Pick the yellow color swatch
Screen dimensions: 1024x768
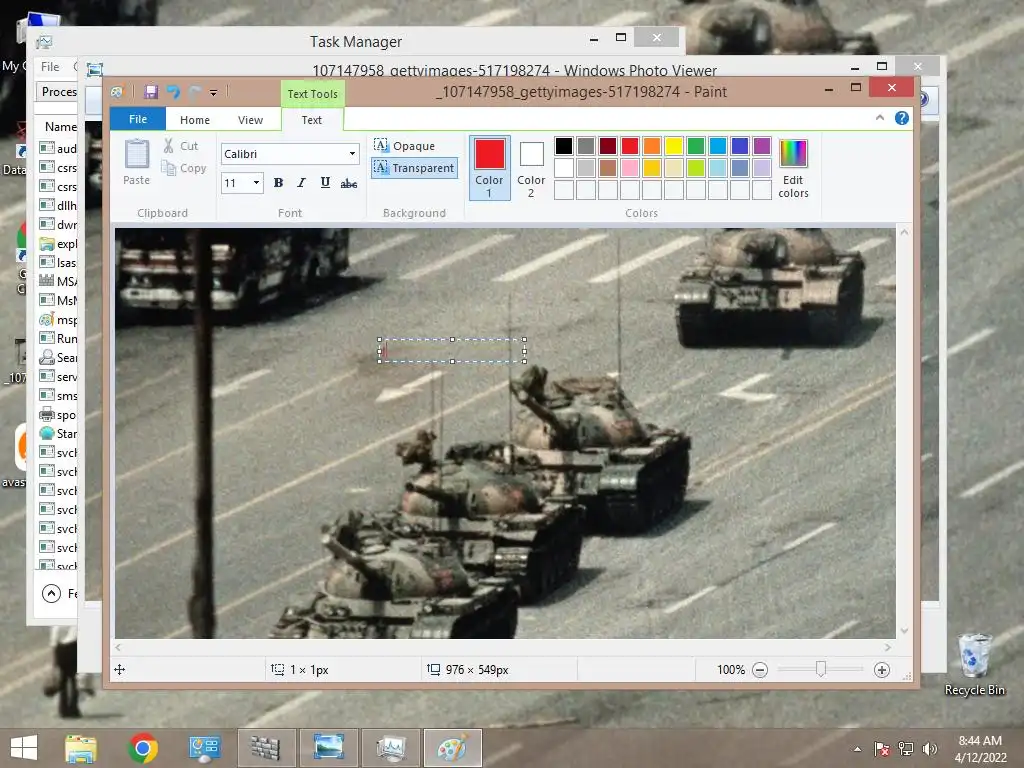pos(673,146)
